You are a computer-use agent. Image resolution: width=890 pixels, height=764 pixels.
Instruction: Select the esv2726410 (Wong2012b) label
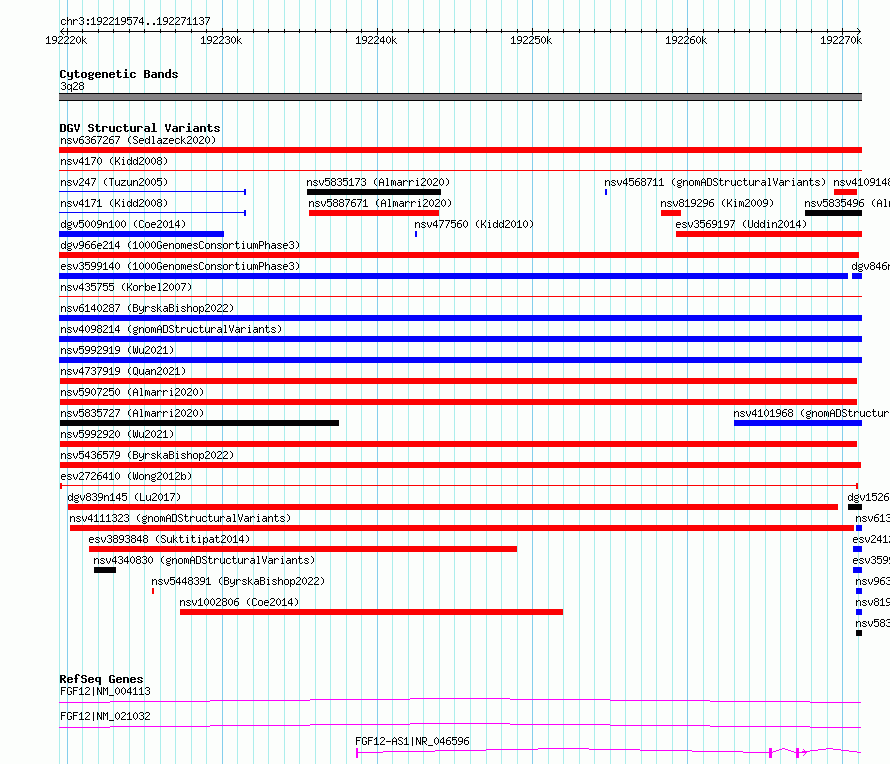pyautogui.click(x=126, y=476)
